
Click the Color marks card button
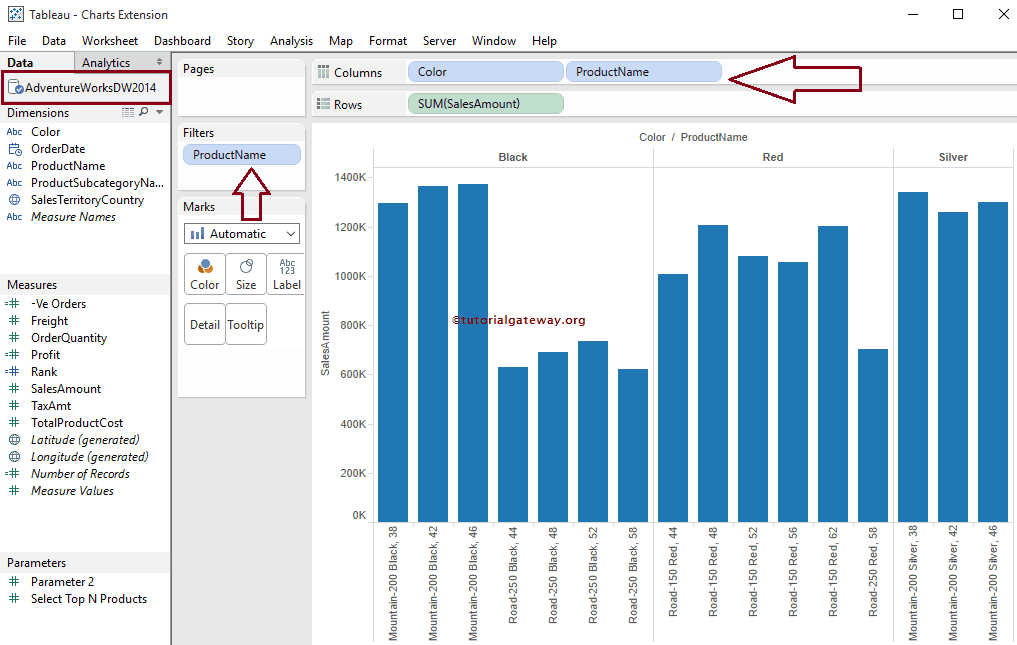pos(205,273)
